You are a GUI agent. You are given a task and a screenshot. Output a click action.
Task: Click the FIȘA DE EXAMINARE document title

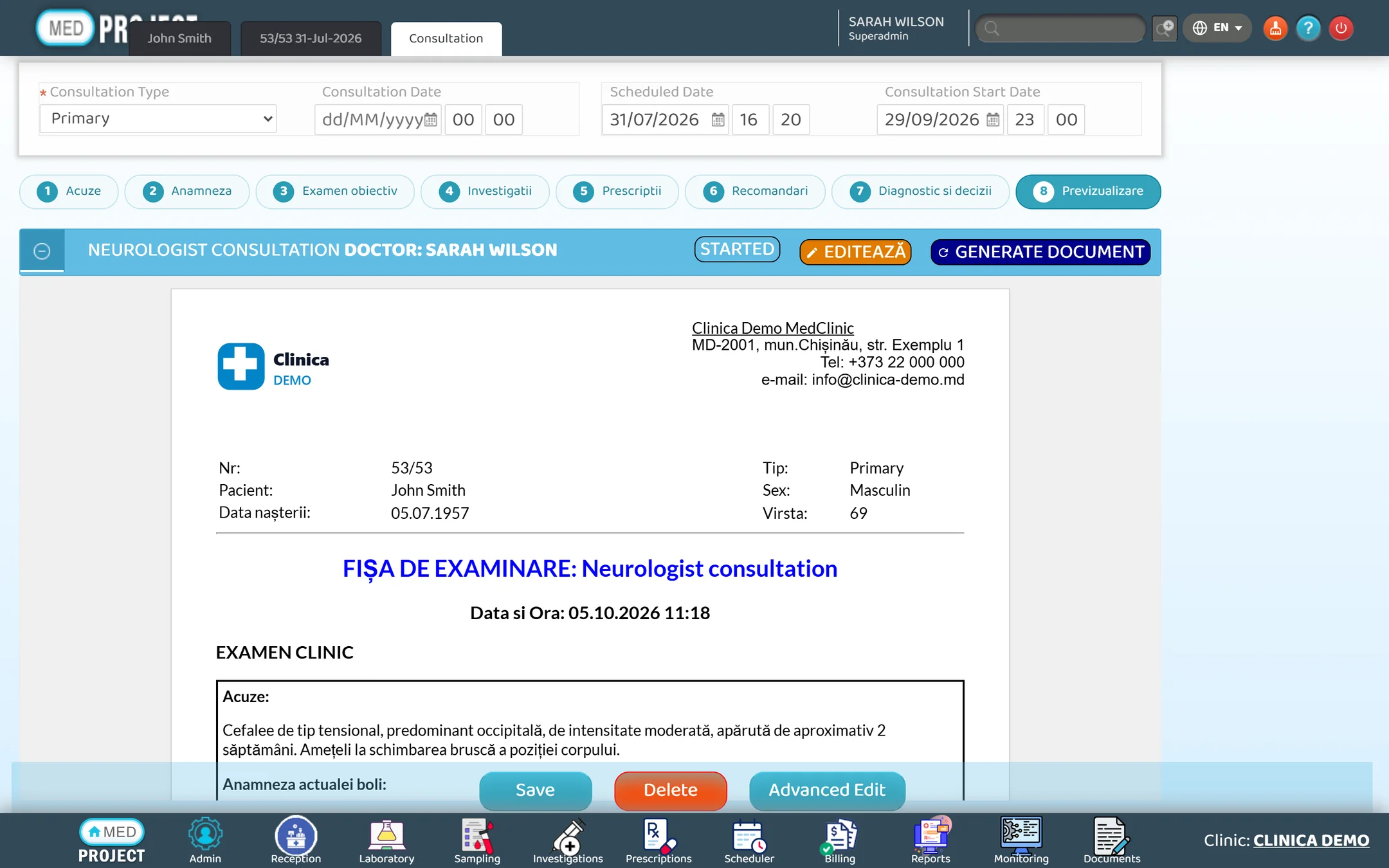pyautogui.click(x=590, y=568)
